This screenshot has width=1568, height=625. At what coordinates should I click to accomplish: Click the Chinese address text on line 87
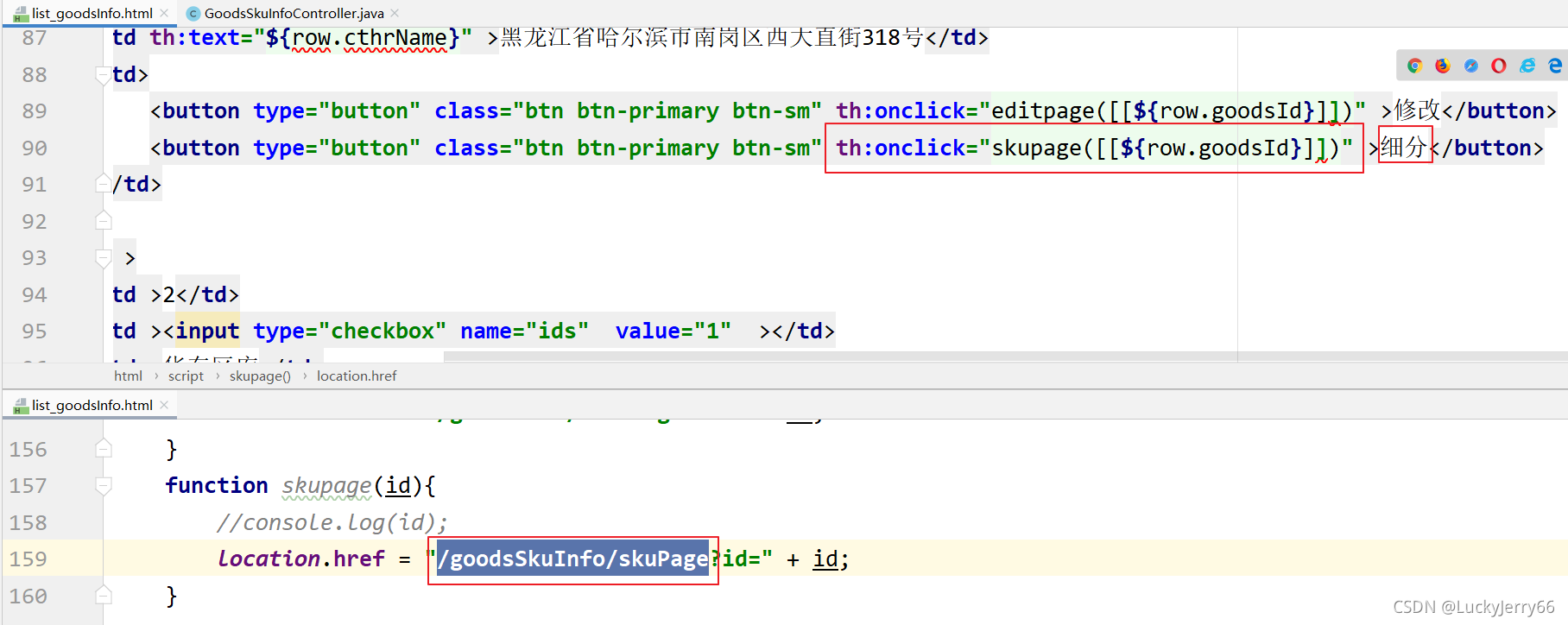(x=712, y=38)
